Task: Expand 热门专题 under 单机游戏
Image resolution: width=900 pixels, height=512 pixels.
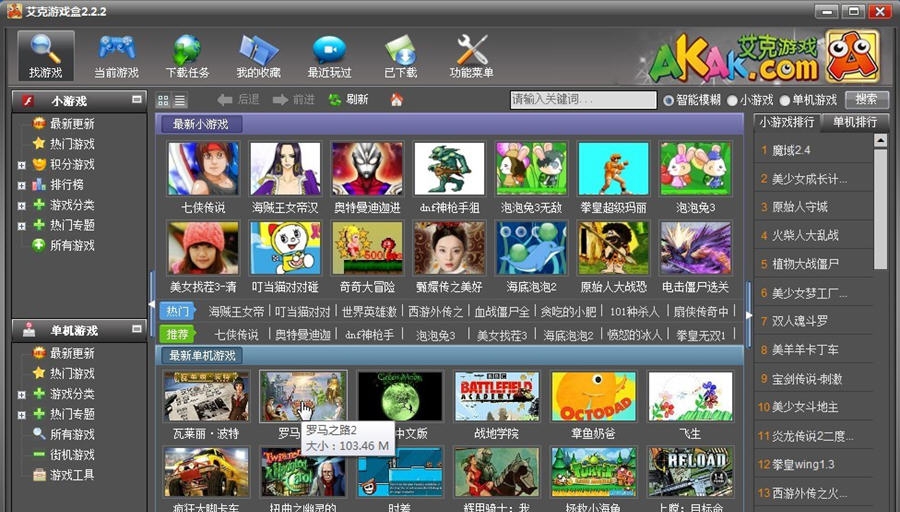Action: 22,415
